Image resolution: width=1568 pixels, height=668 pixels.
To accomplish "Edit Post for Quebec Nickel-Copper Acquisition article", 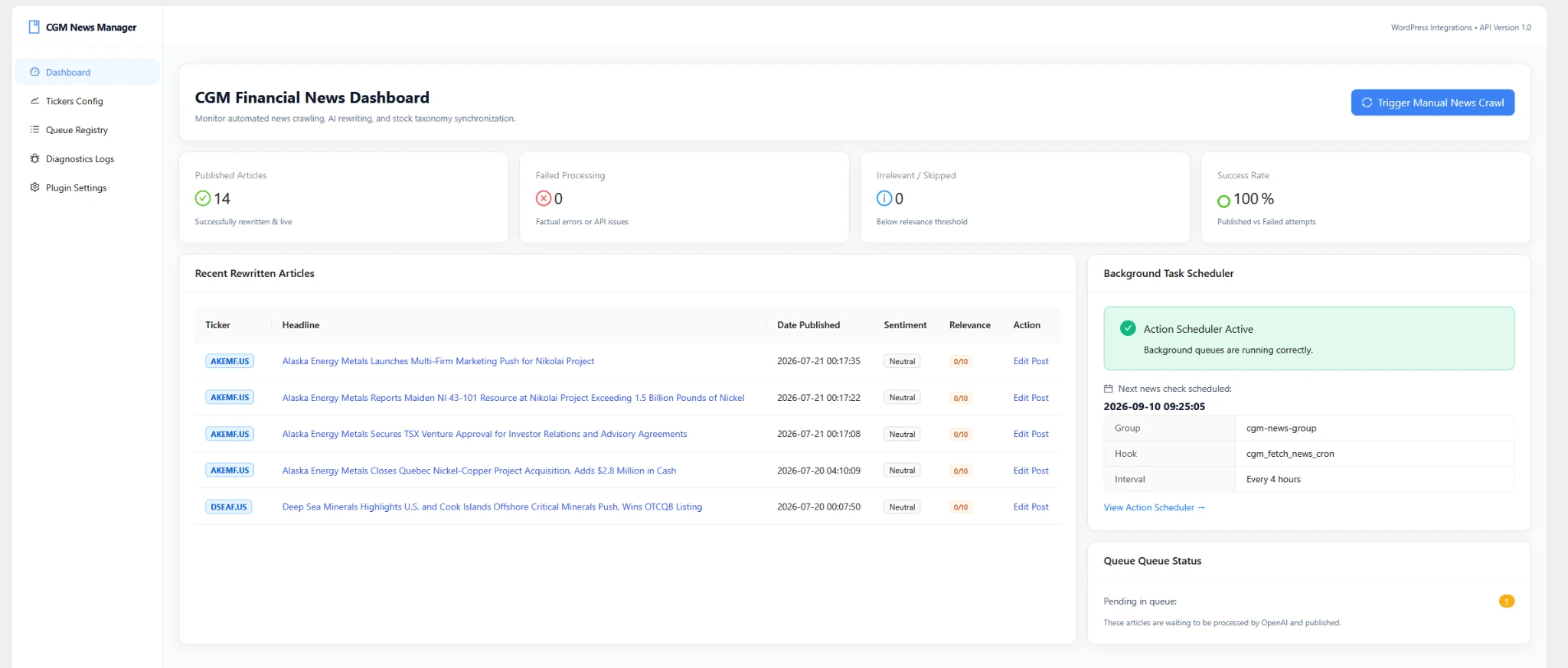I will pyautogui.click(x=1031, y=471).
